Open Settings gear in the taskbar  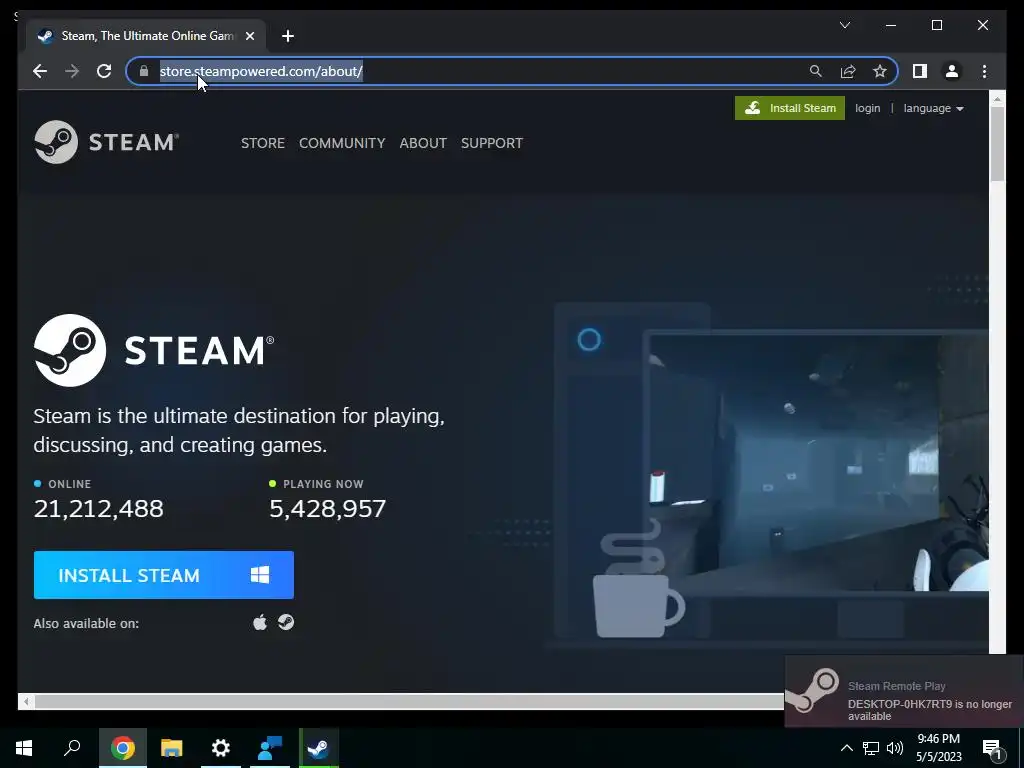pyautogui.click(x=221, y=748)
